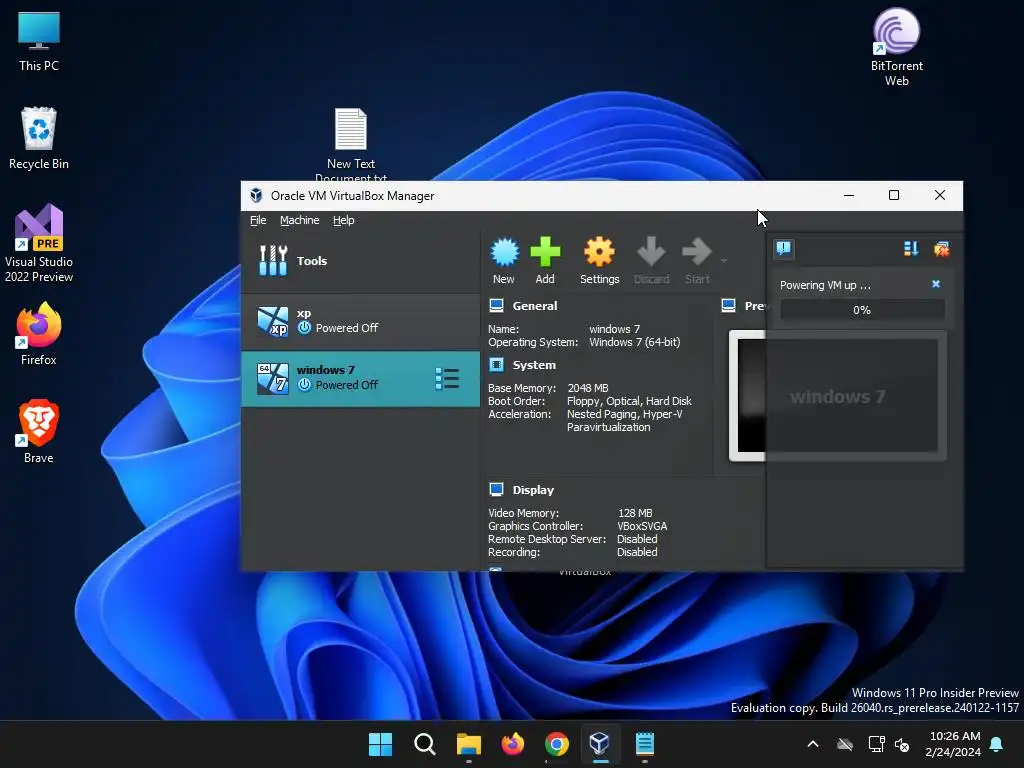This screenshot has width=1024, height=768.
Task: Click the network status tray icon
Action: (x=876, y=744)
